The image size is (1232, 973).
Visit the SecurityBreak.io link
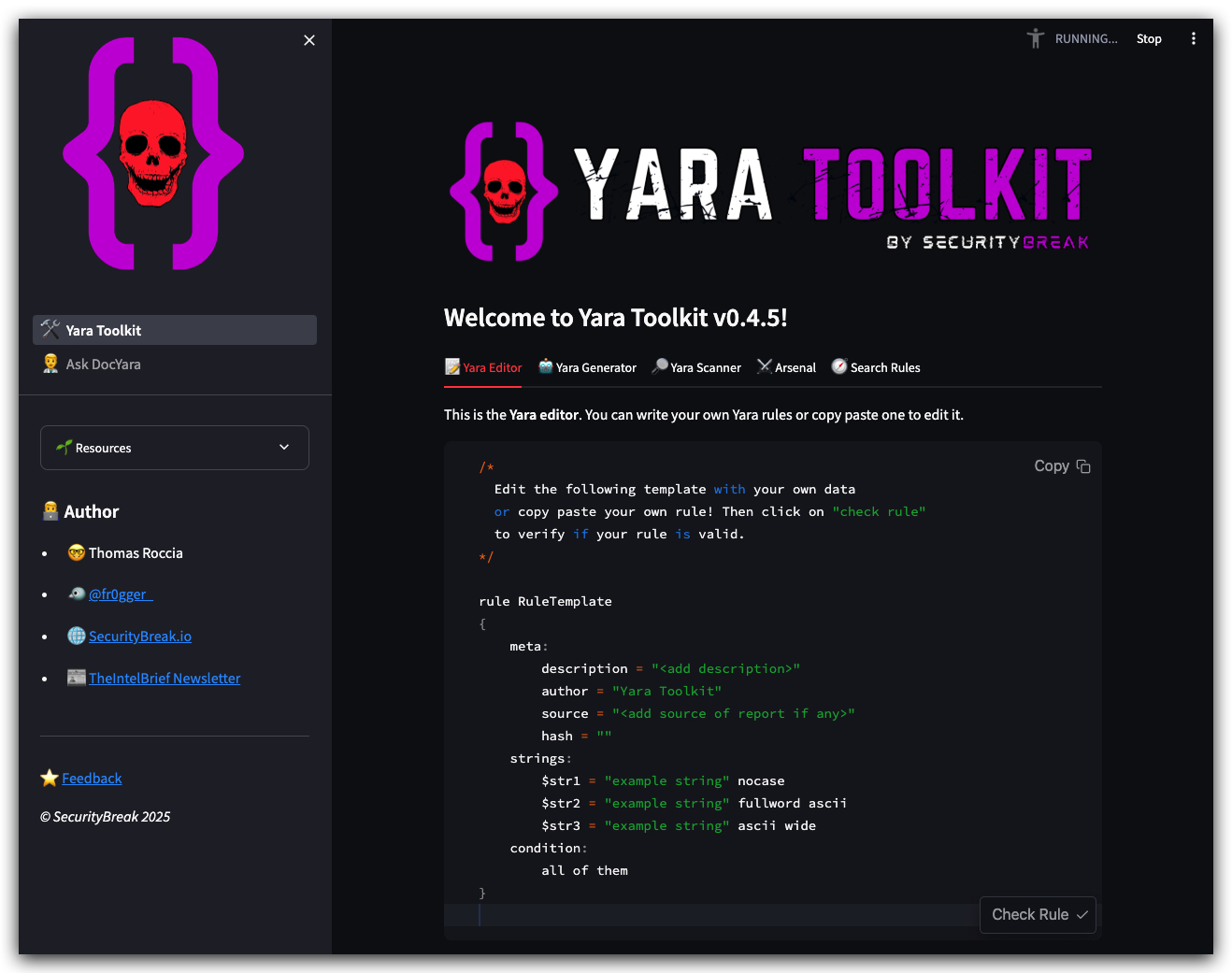pos(140,636)
